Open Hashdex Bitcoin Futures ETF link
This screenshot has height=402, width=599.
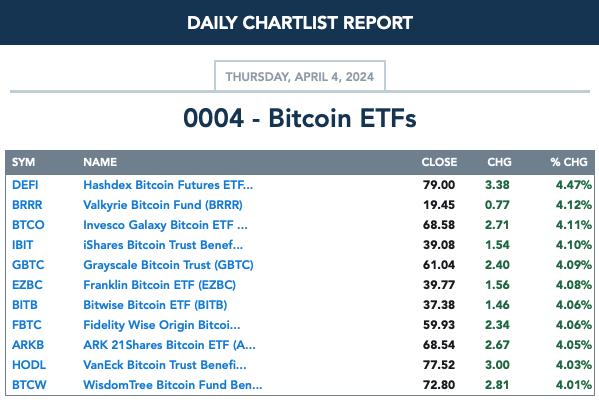point(168,185)
